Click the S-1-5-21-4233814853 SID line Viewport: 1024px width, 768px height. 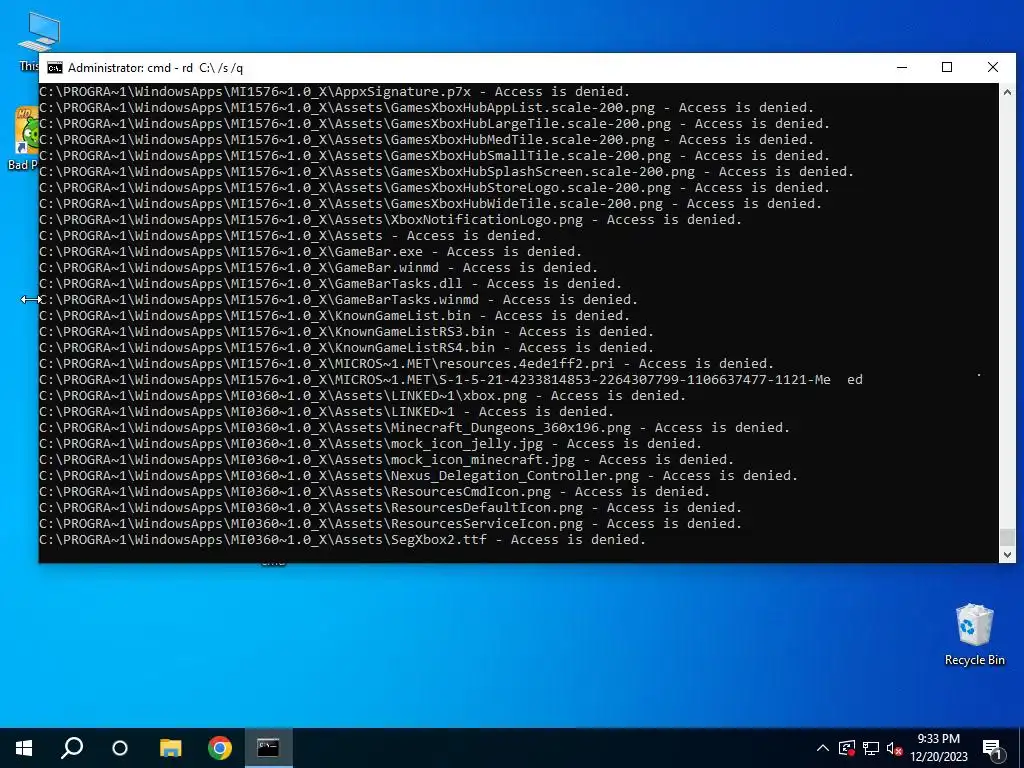coord(451,379)
